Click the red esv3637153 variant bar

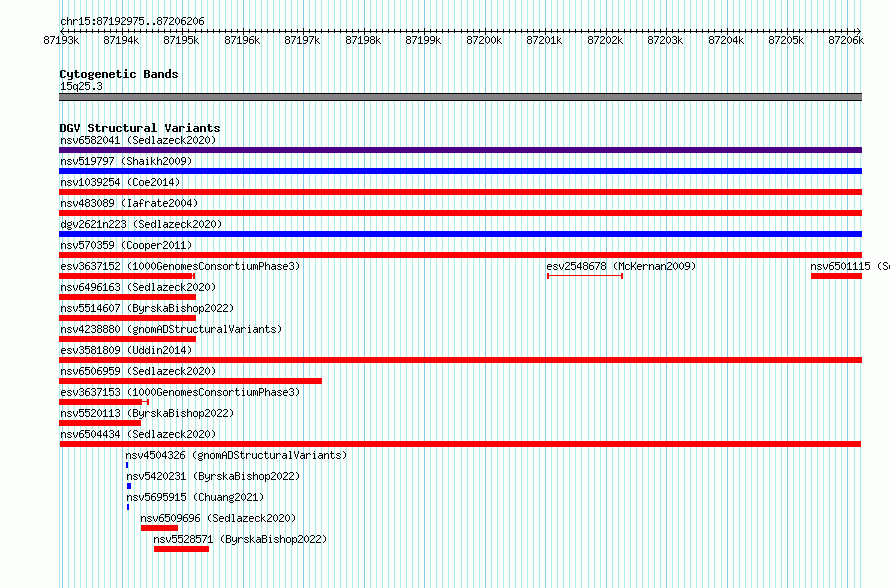pos(103,402)
